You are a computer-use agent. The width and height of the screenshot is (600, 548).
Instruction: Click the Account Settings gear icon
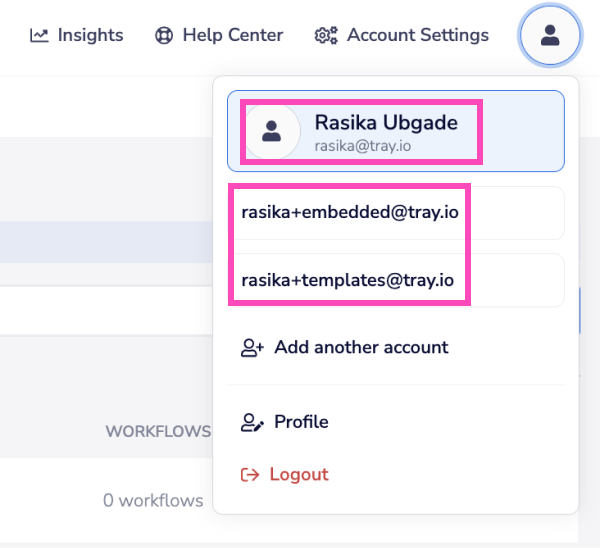tap(326, 35)
